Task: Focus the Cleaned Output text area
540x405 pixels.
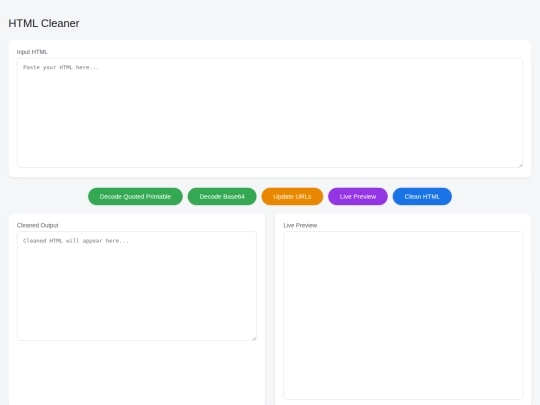Action: coord(137,286)
